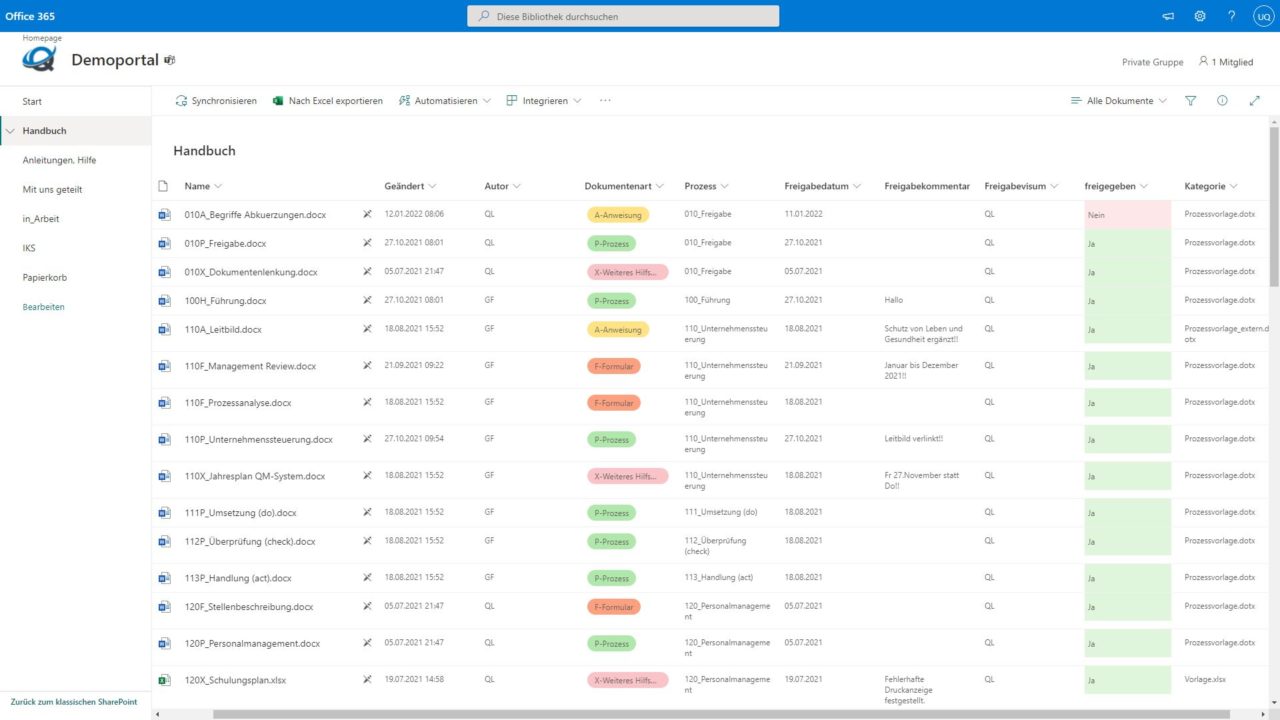Click Zurück zum klassischen SharePoint

[74, 702]
